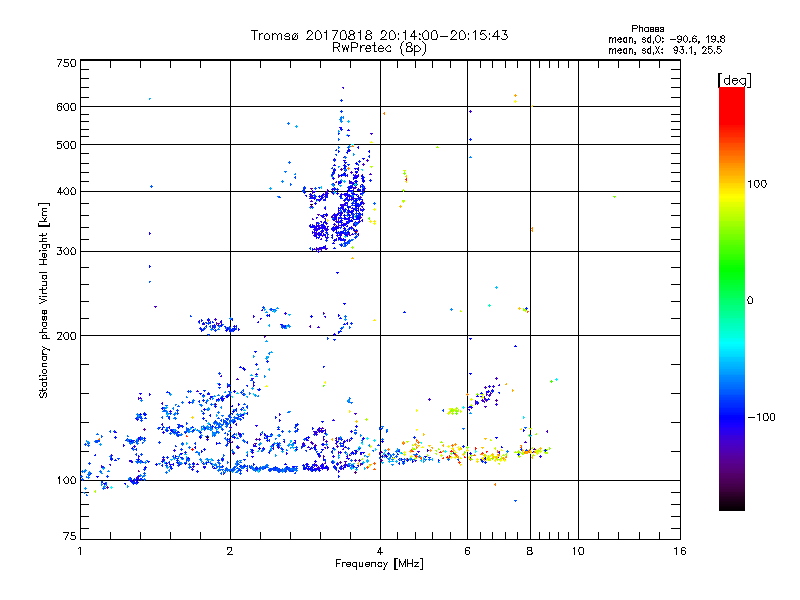Click the x-axis '10' tick label
Screen dimensions: 800x600
pyautogui.click(x=578, y=551)
